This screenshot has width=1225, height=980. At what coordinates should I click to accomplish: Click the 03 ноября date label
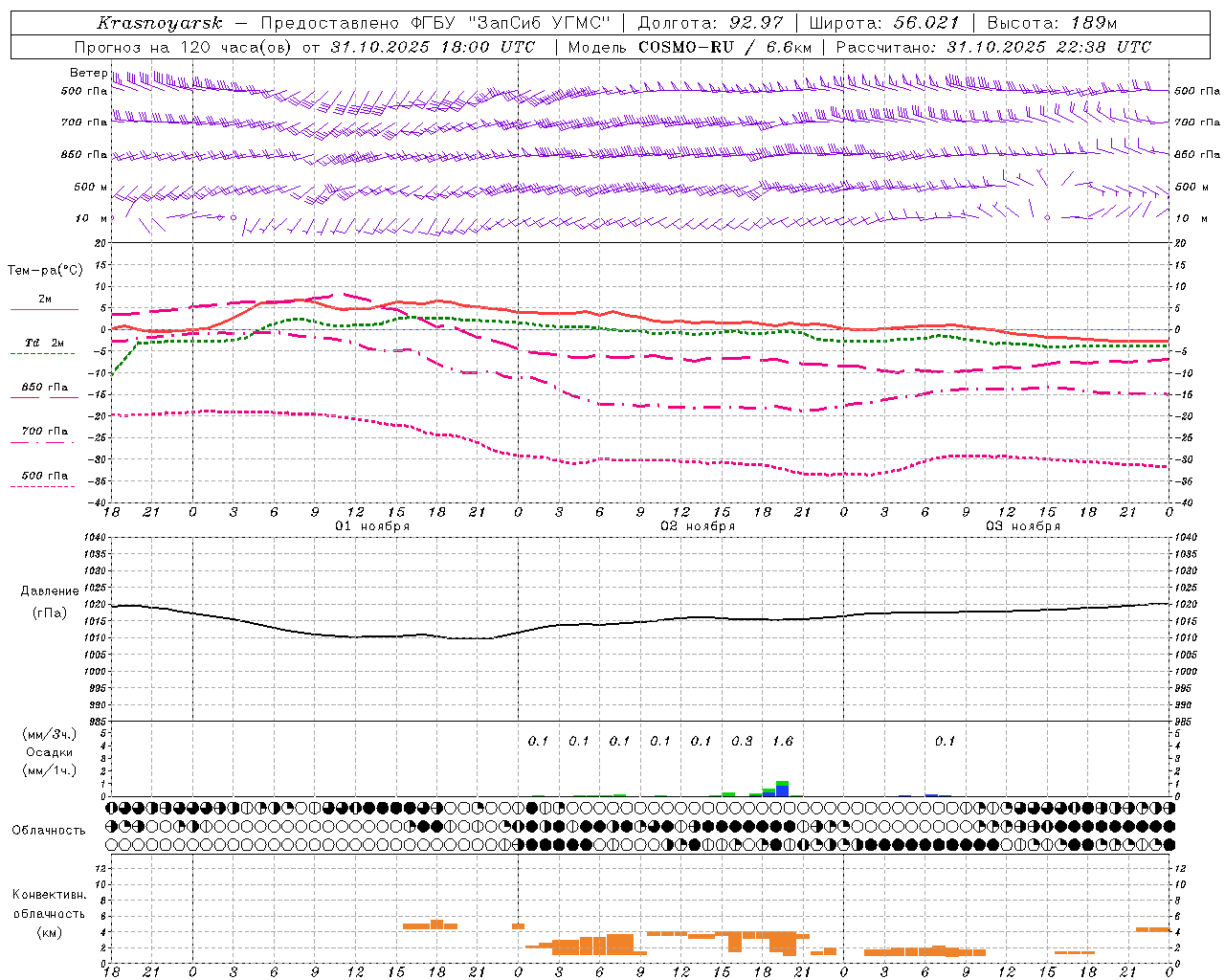click(1023, 526)
